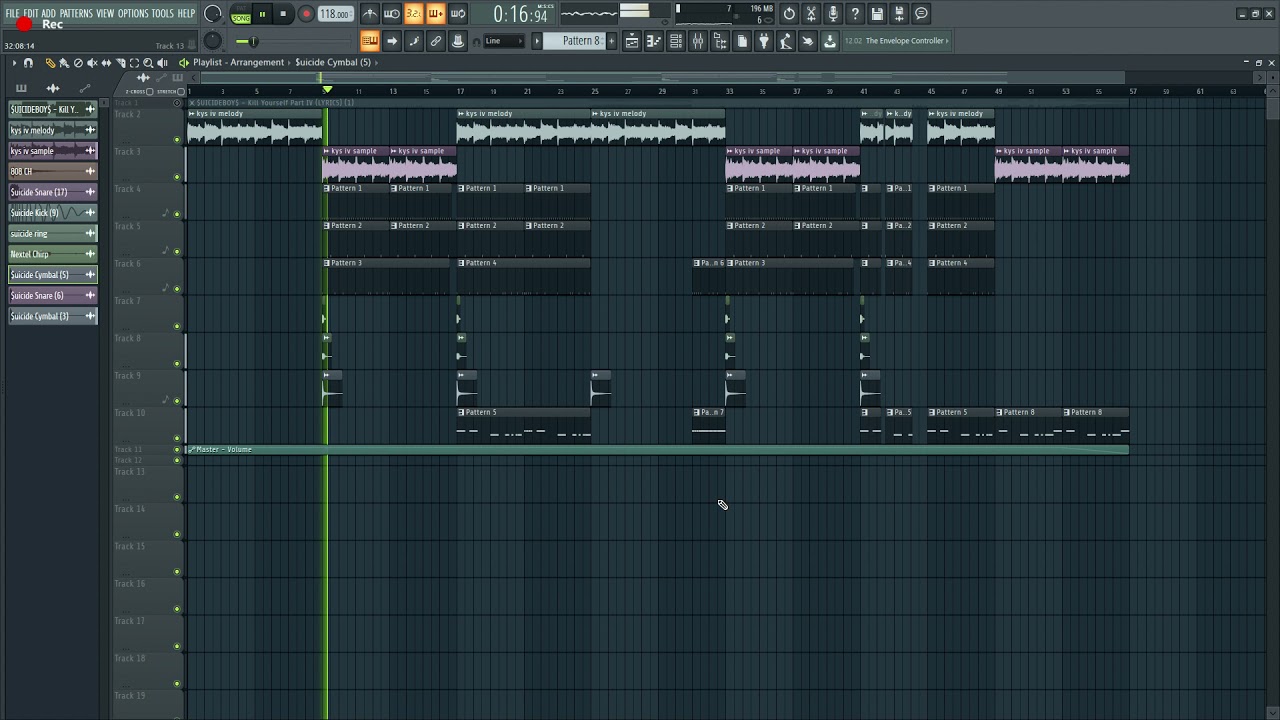Open the ADD menu
This screenshot has width=1280, height=720.
[x=48, y=13]
